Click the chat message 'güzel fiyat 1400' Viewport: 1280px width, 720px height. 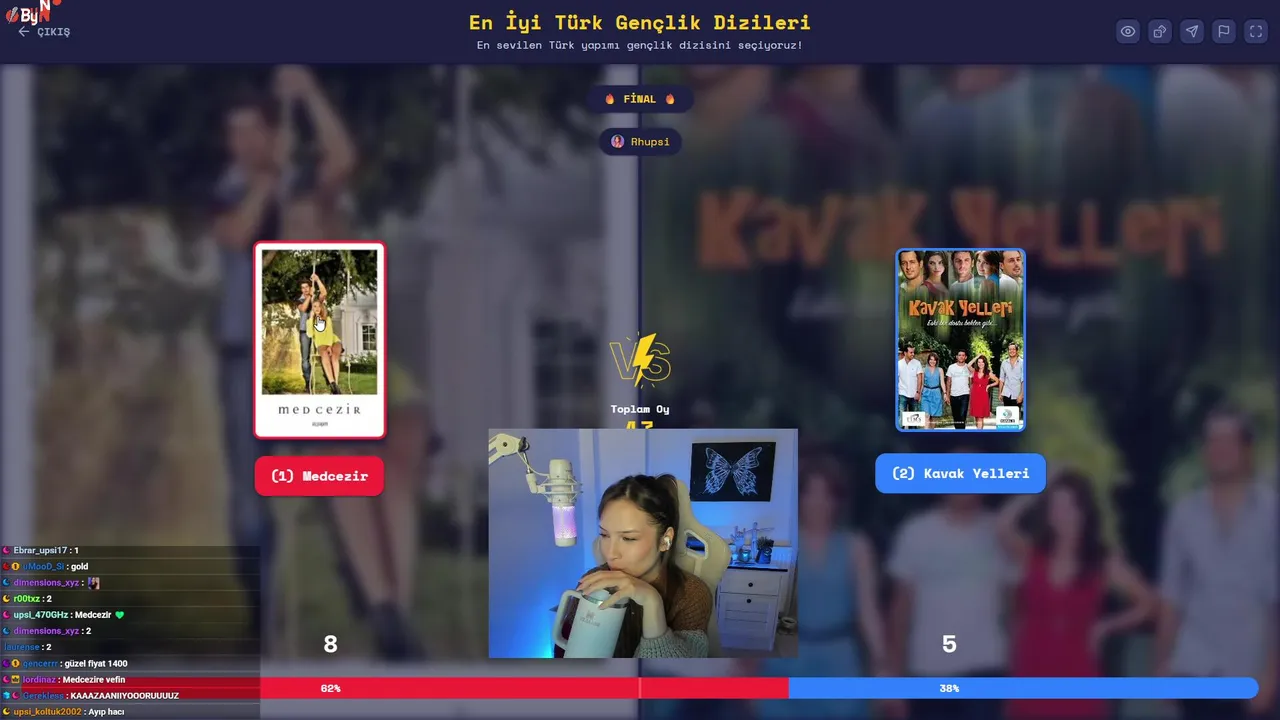point(94,663)
